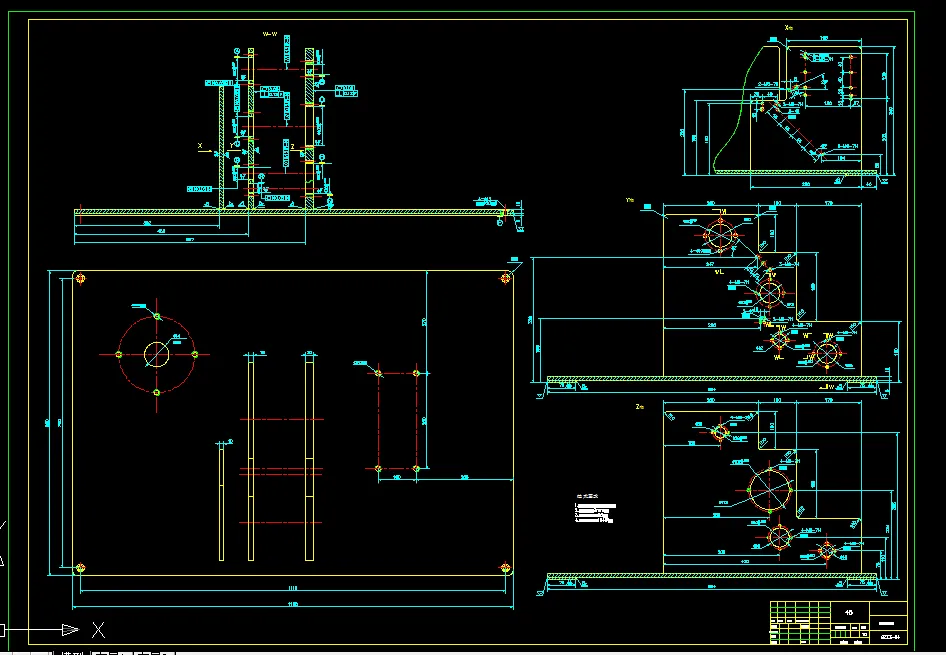The height and width of the screenshot is (655, 946).
Task: Select top-right corner mounting hole of base plate
Action: (506, 278)
